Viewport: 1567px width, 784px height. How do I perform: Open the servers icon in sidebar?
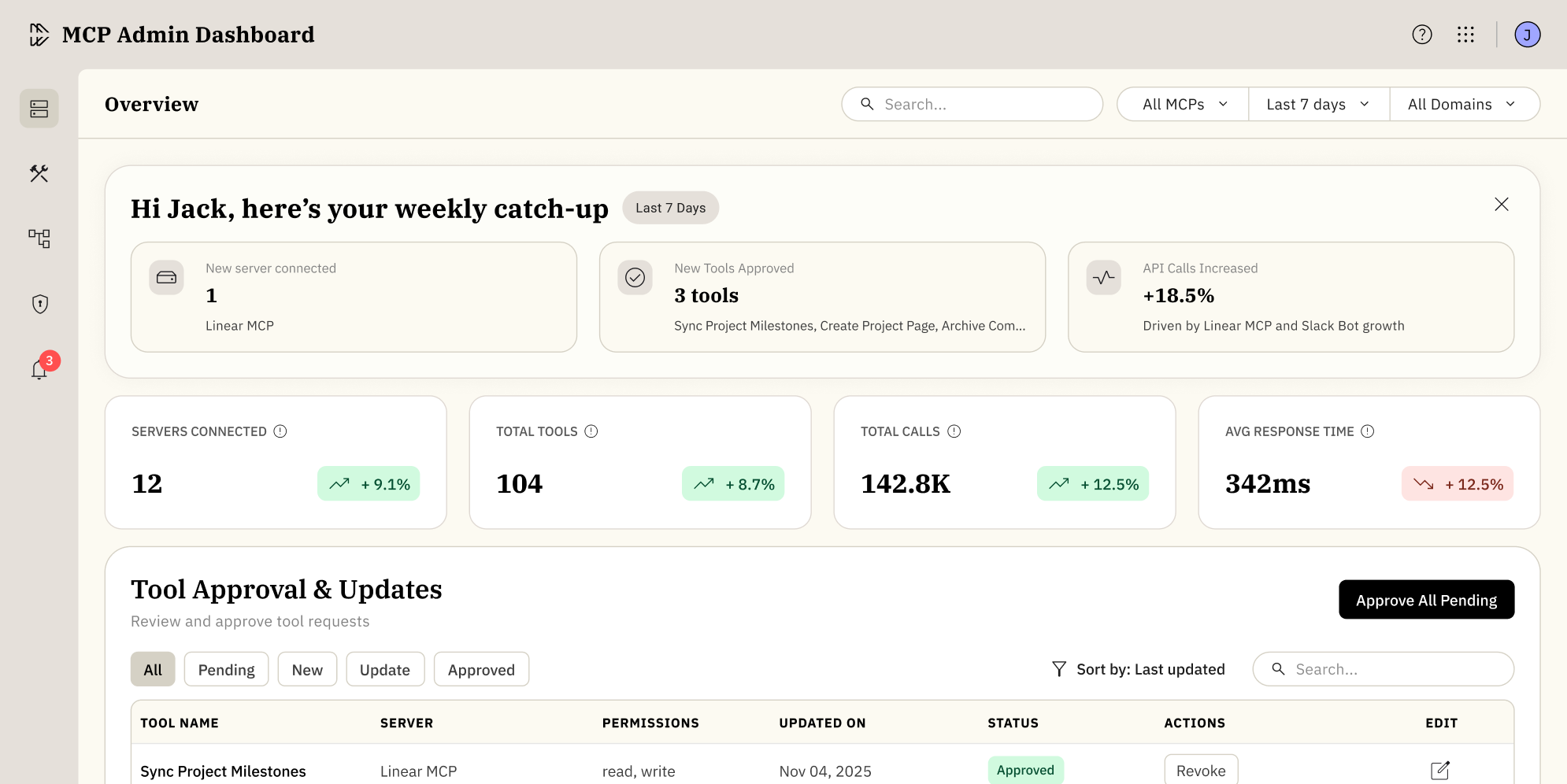click(x=39, y=109)
